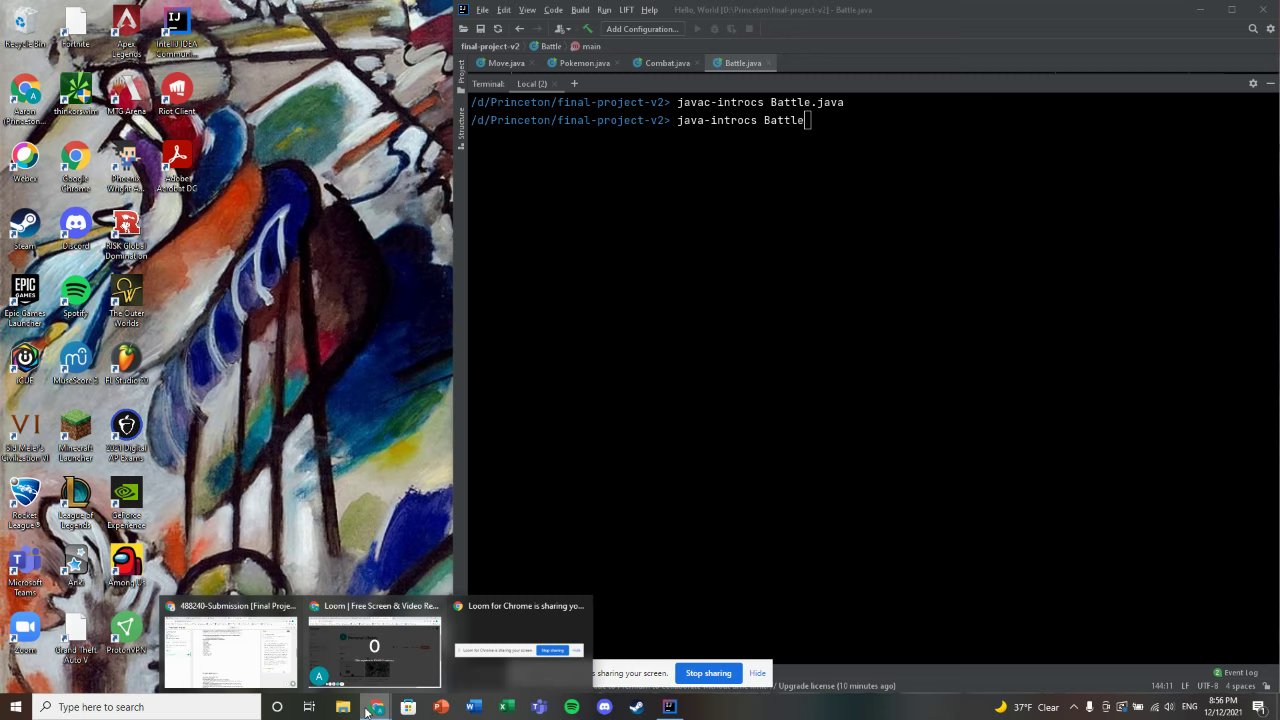The image size is (1280, 720).
Task: Open Discord desktop shortcut
Action: click(75, 230)
